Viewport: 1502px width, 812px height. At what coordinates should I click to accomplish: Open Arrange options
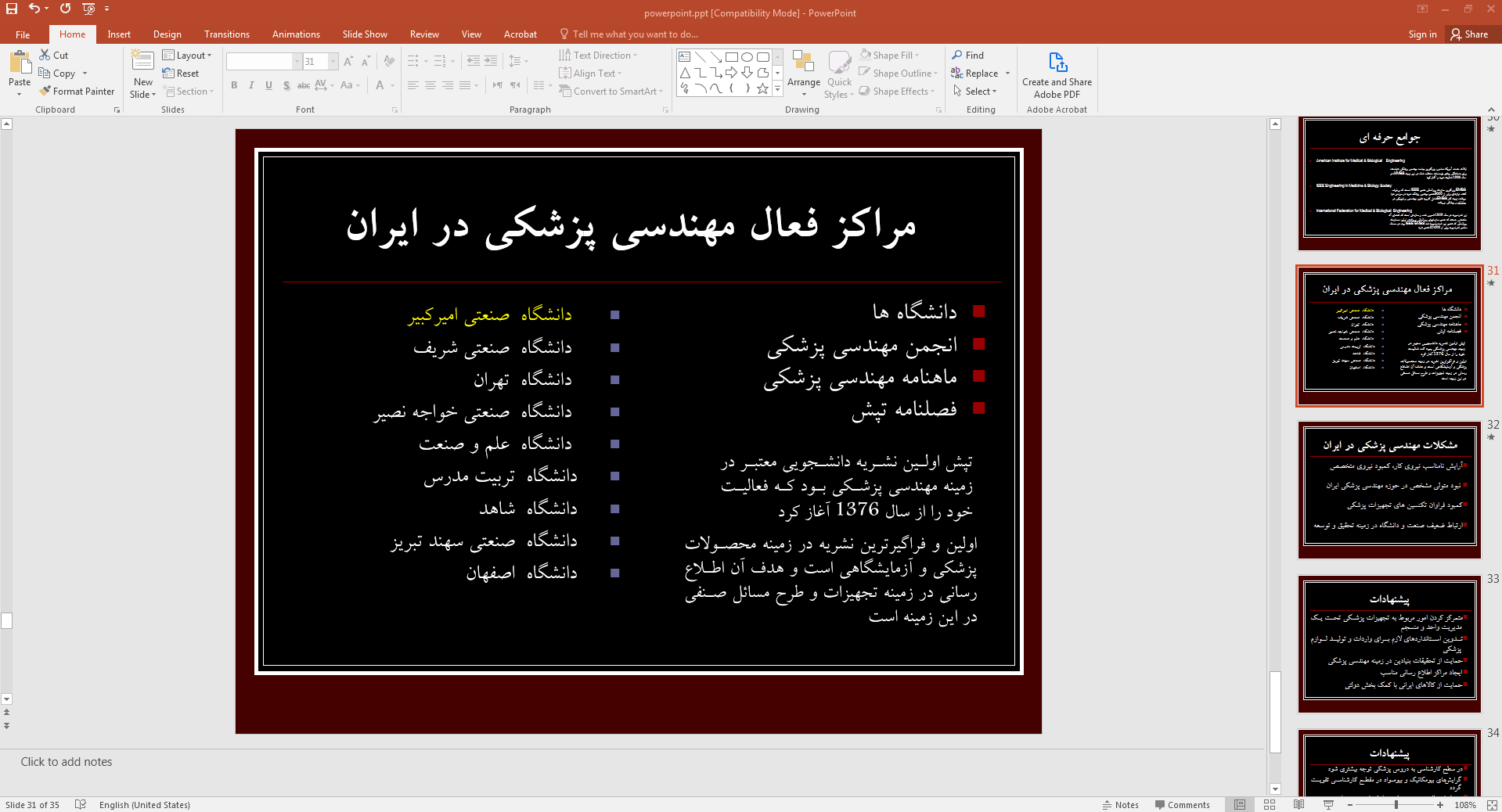804,74
